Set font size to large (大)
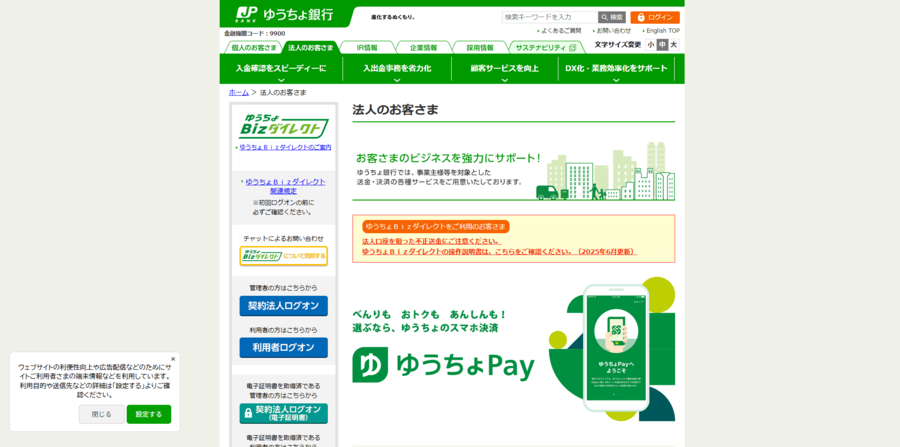 (x=673, y=45)
